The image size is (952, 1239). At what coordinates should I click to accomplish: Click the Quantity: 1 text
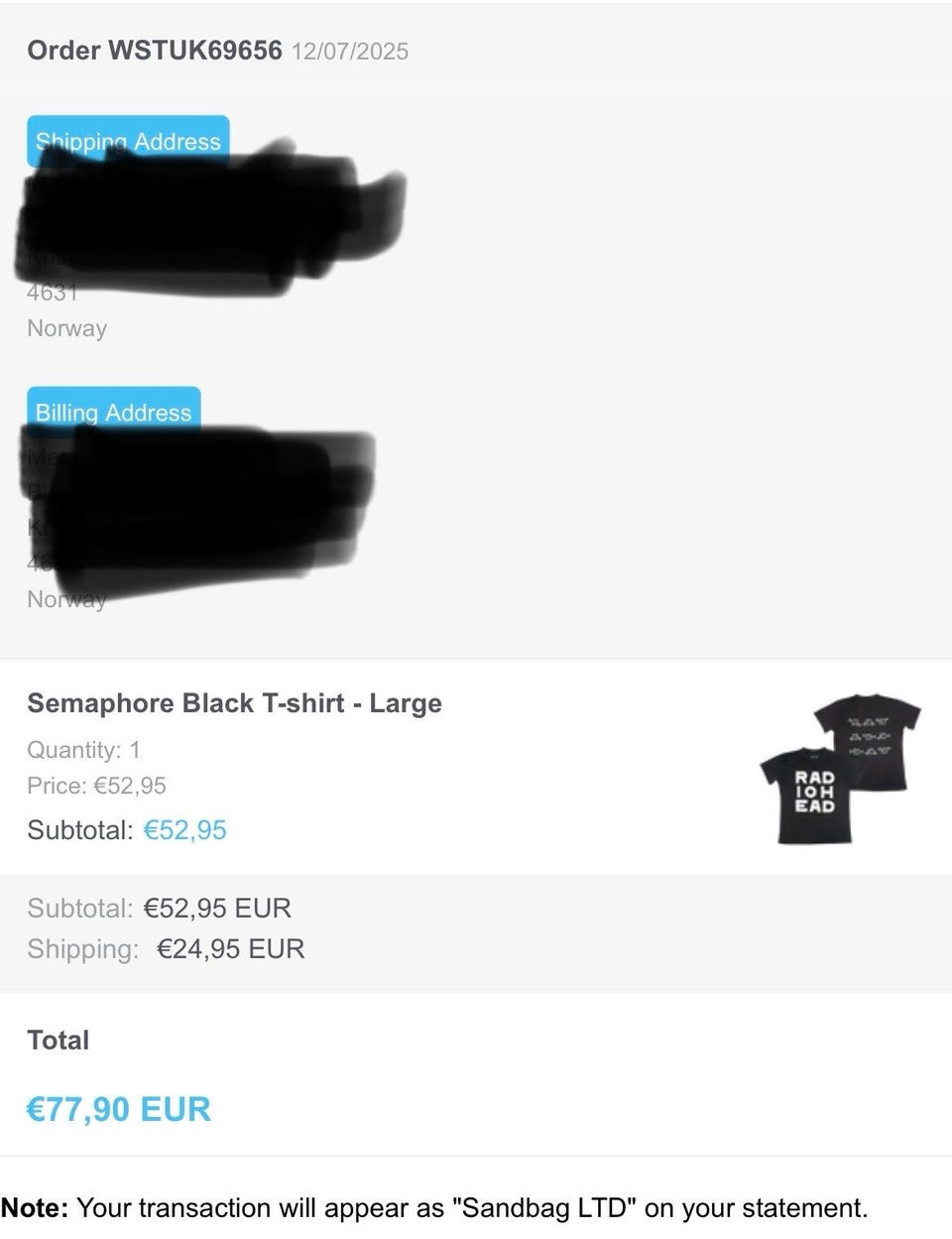(x=83, y=750)
